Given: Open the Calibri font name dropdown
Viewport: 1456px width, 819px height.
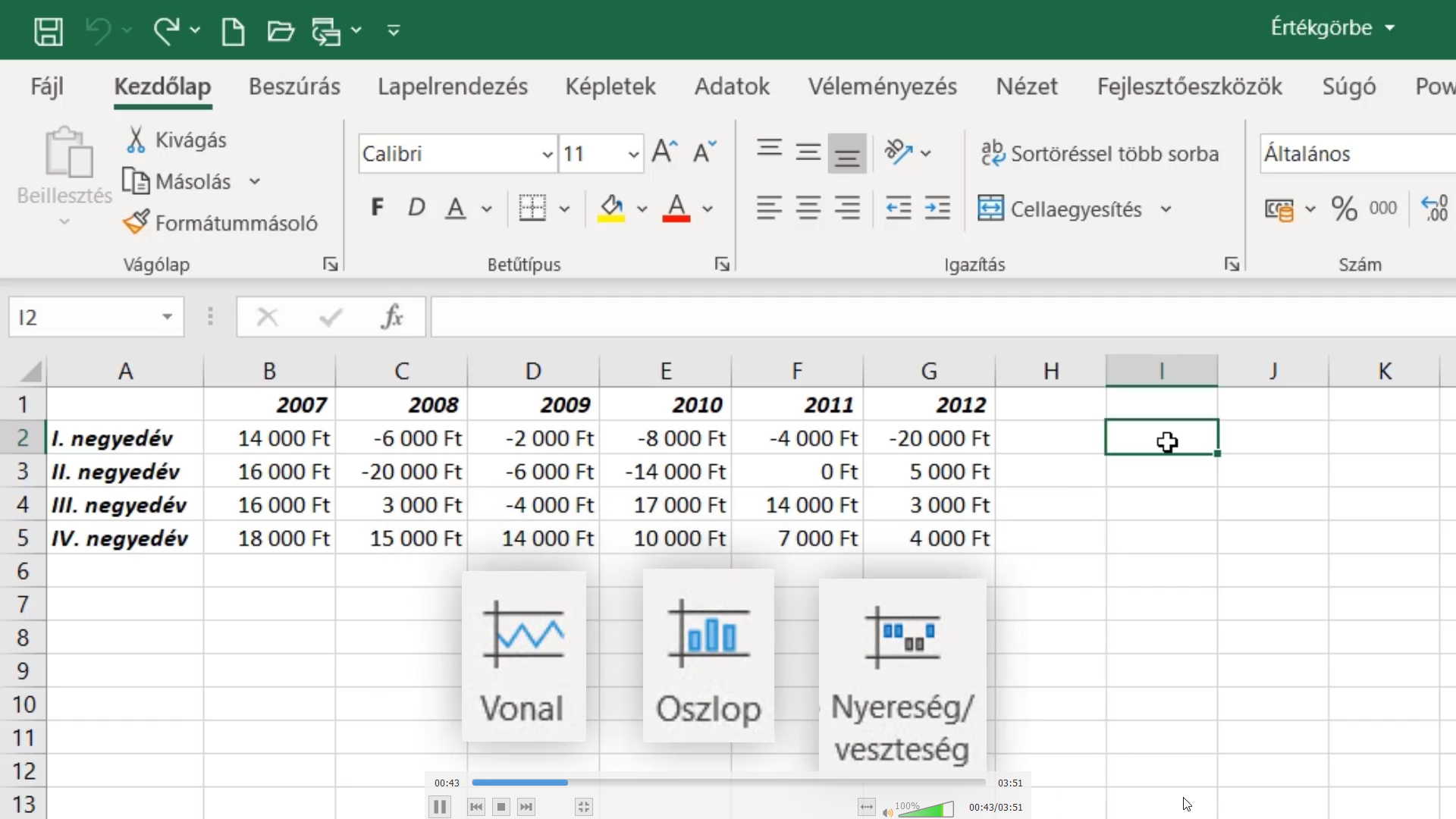Looking at the screenshot, I should coord(548,154).
